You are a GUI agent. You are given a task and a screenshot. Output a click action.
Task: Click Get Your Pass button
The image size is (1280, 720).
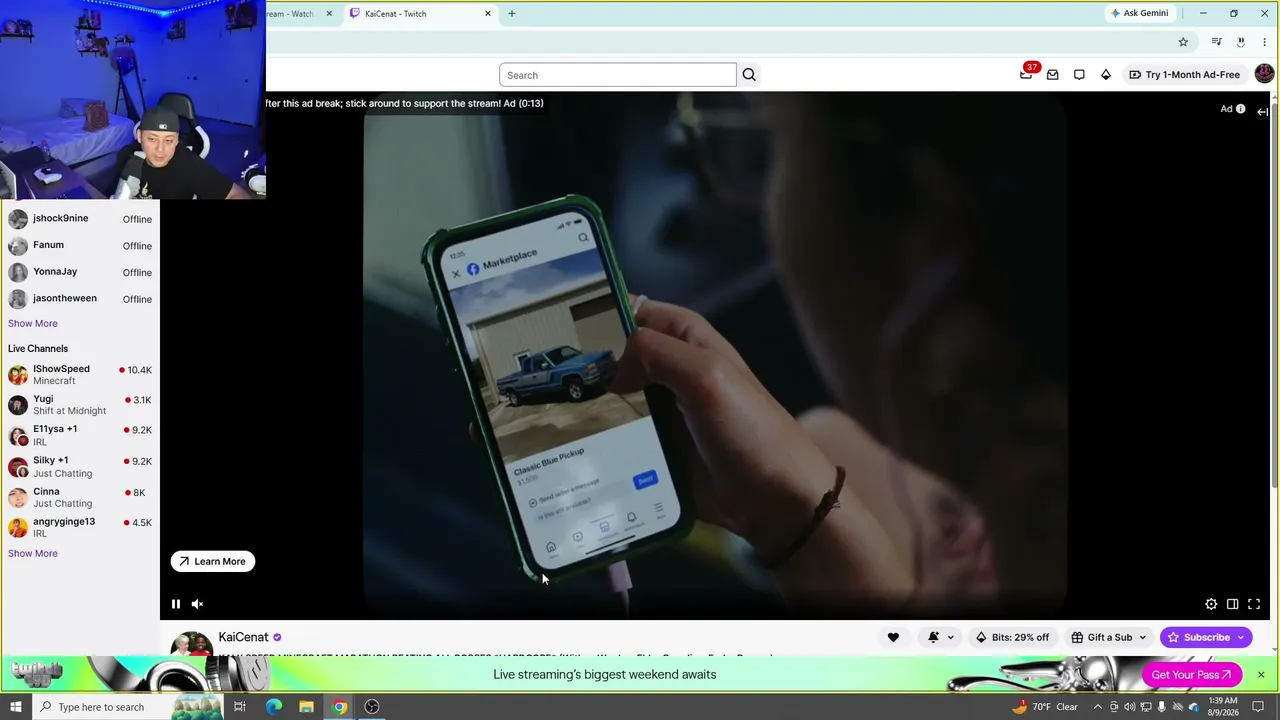1190,675
